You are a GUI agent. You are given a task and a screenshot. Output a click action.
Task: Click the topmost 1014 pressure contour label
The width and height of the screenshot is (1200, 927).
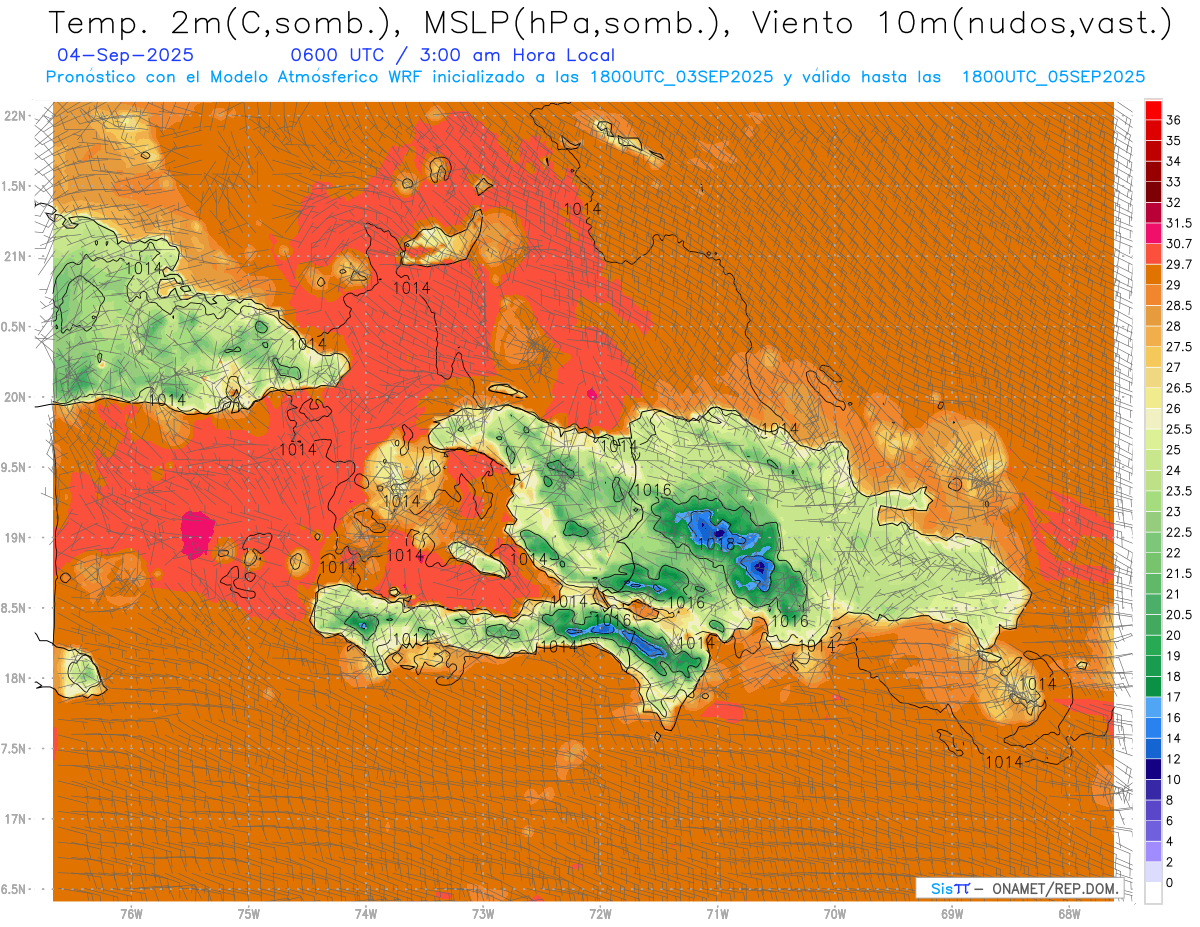582,209
